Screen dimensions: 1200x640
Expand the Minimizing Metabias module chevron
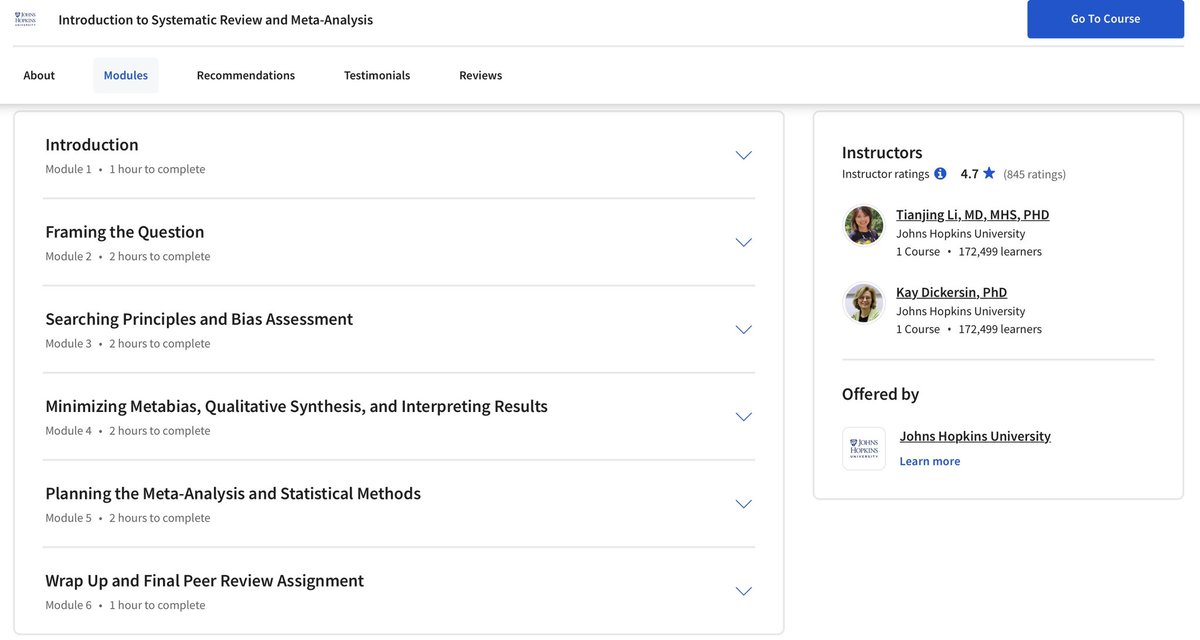pos(743,416)
